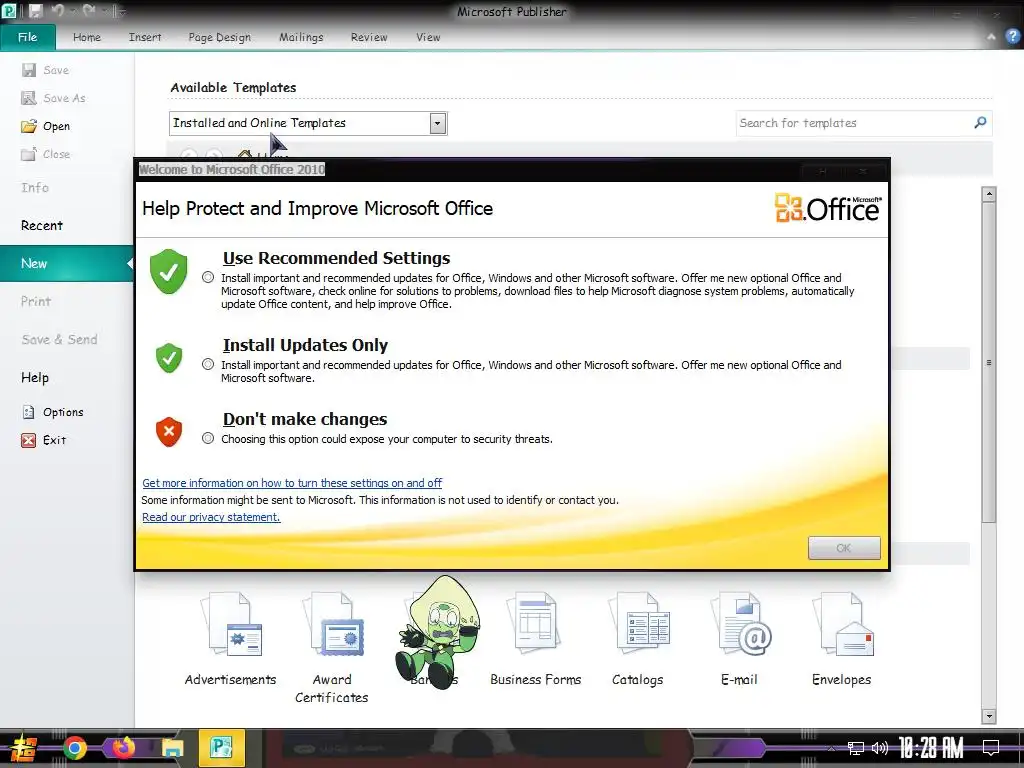Open the Award Certificates template category
1024x768 pixels.
click(x=332, y=648)
